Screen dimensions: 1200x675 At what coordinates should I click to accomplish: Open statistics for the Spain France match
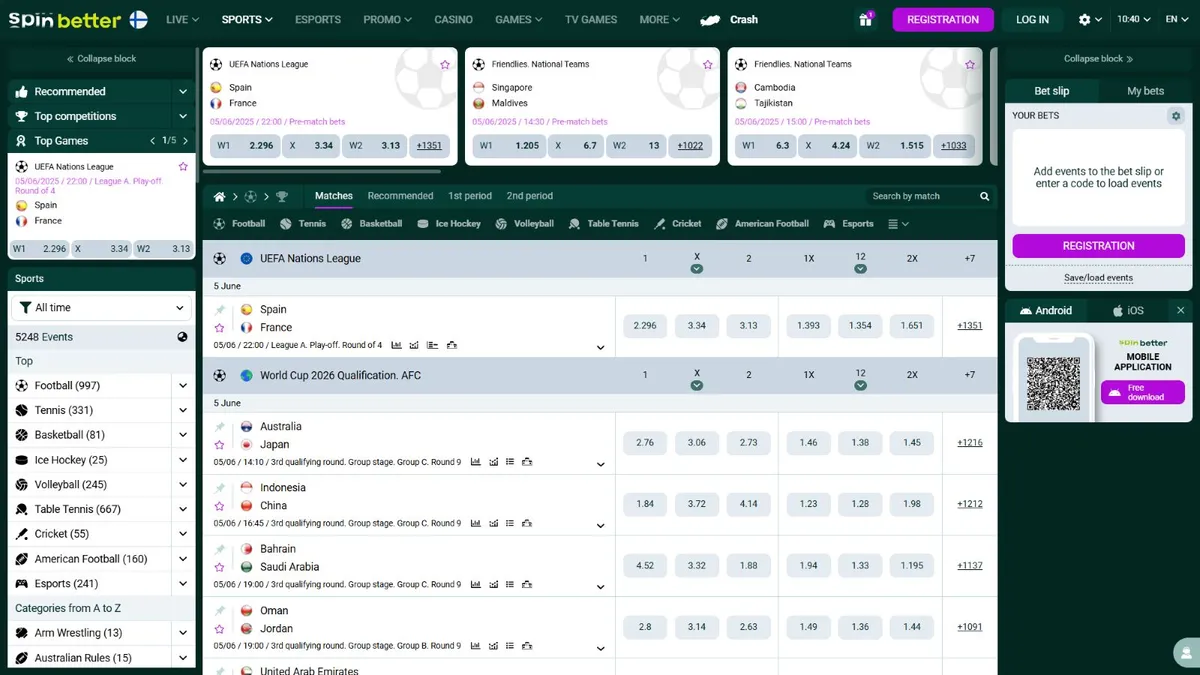click(x=394, y=344)
